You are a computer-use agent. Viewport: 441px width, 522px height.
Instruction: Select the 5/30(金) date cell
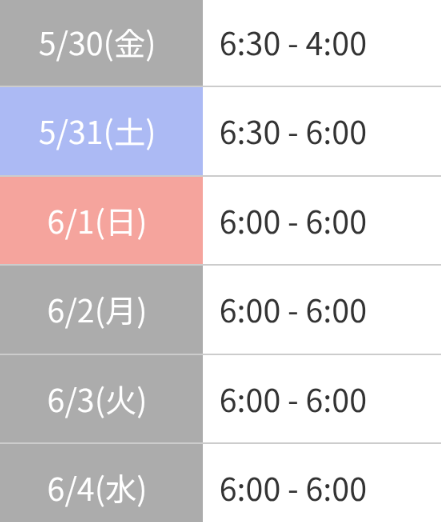(101, 43)
